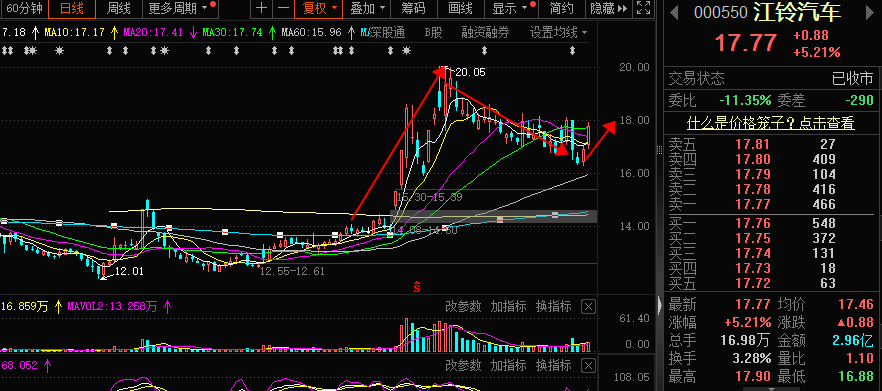Click the 委比 -11.35% value
This screenshot has height=391, width=882.
tap(745, 101)
